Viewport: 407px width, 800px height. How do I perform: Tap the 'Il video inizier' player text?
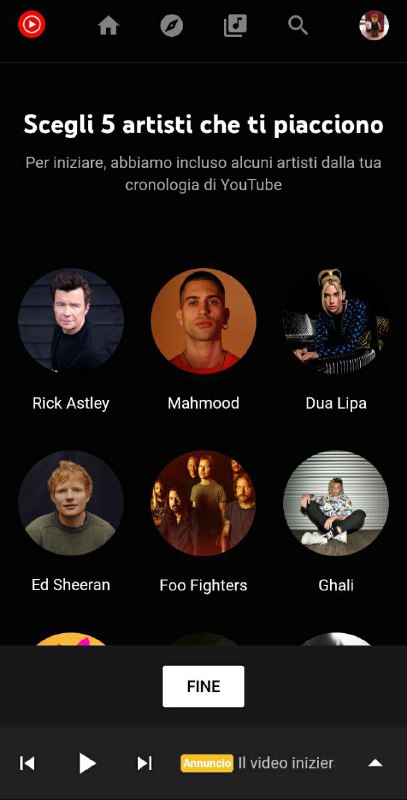click(286, 763)
